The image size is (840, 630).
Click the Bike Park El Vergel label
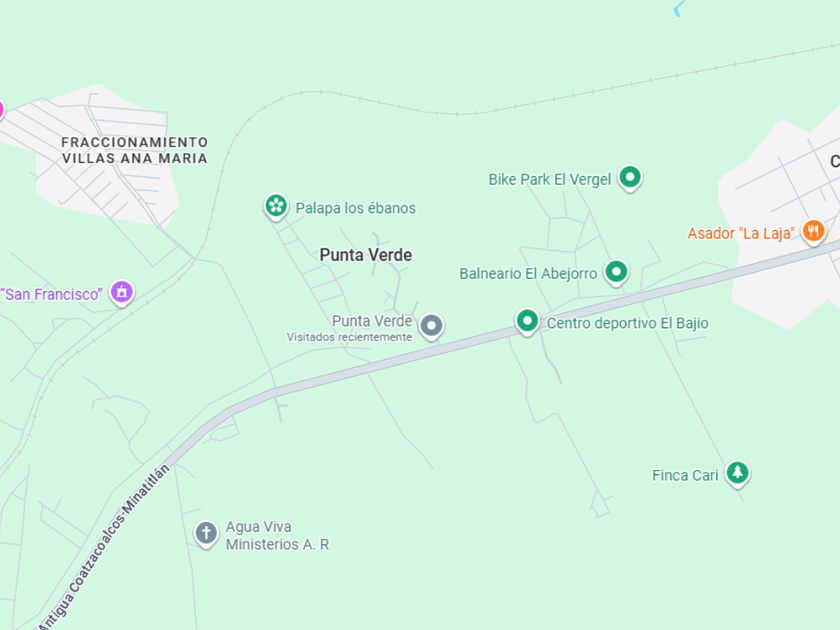click(x=550, y=179)
